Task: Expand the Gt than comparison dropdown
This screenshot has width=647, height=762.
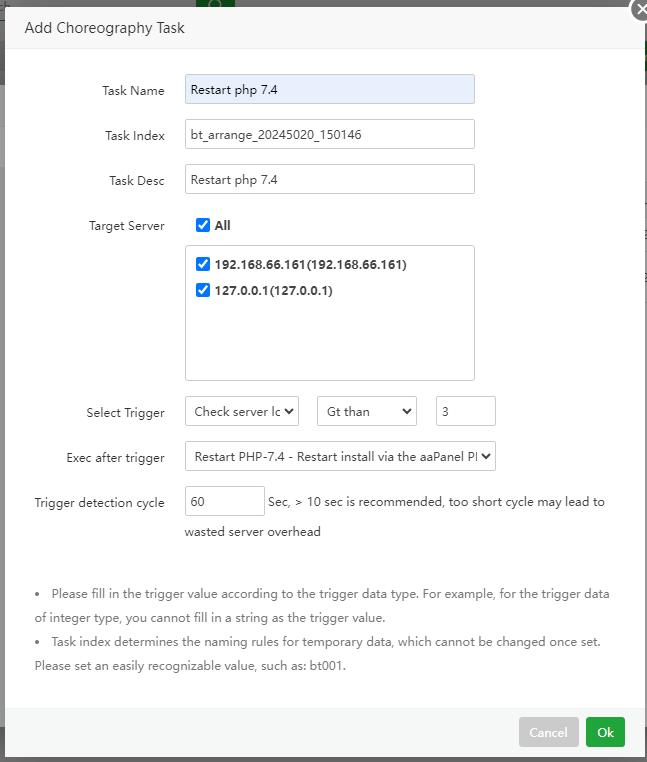Action: coord(366,411)
